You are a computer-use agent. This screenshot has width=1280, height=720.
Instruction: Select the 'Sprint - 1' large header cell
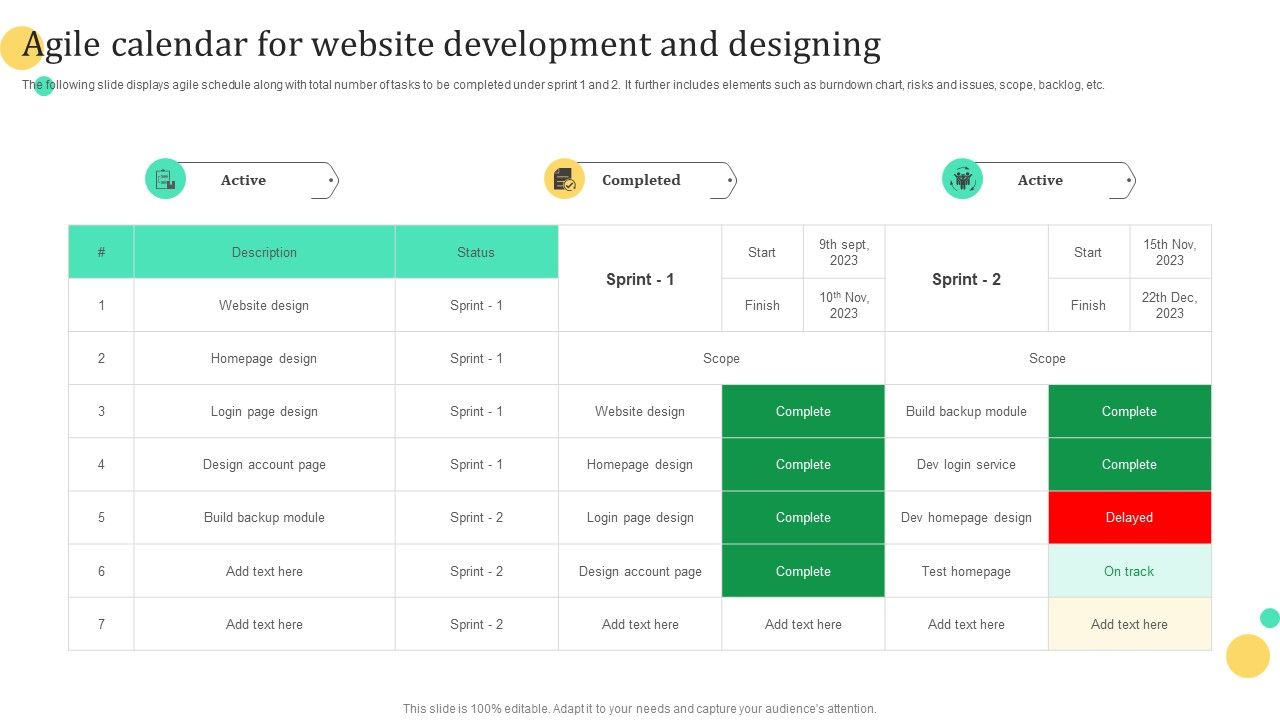(640, 279)
